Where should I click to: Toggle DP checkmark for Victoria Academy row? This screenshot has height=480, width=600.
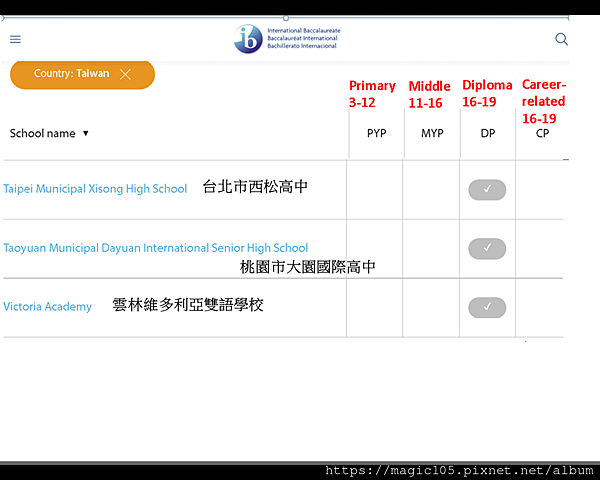click(x=487, y=307)
